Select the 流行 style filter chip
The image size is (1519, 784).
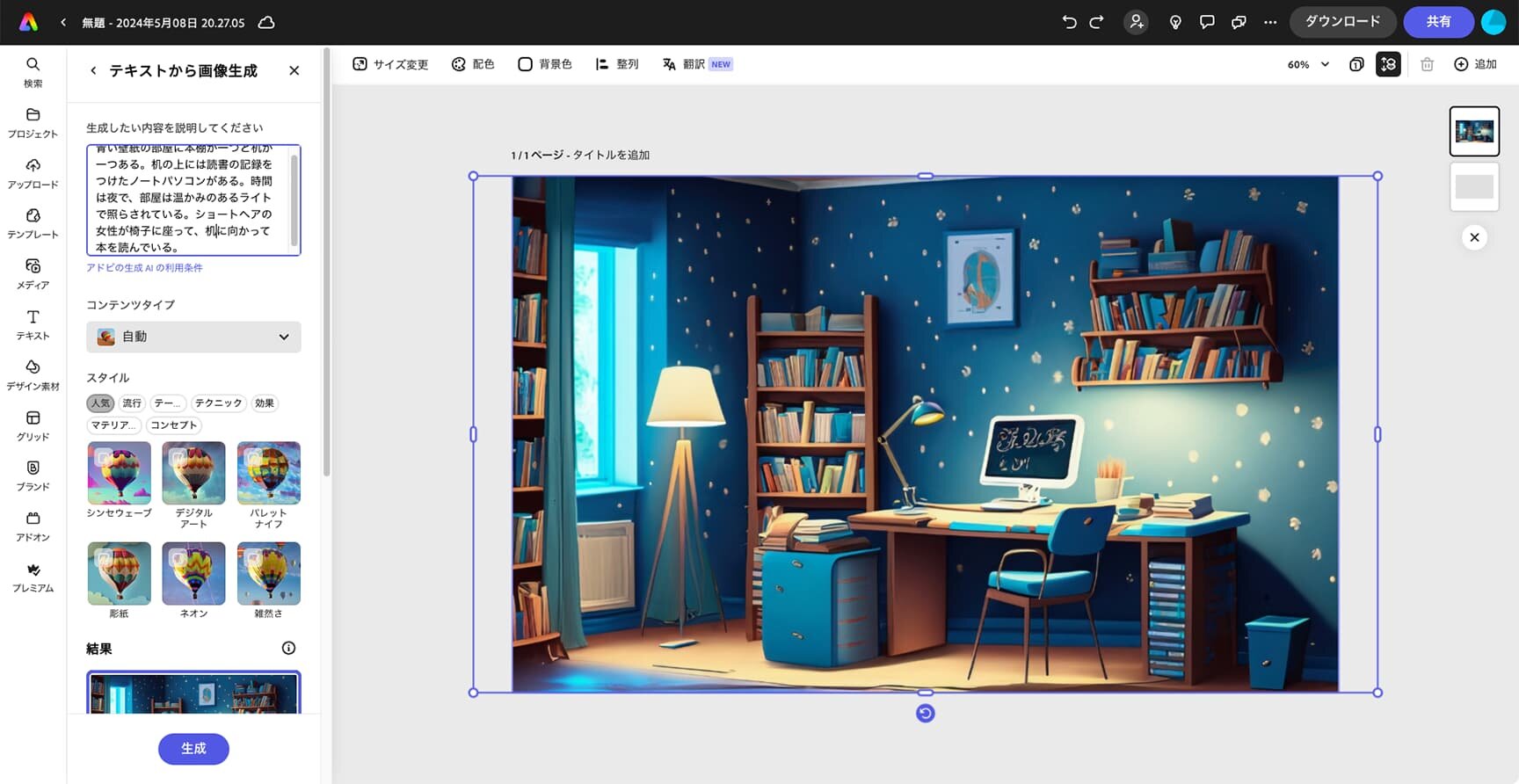(132, 403)
